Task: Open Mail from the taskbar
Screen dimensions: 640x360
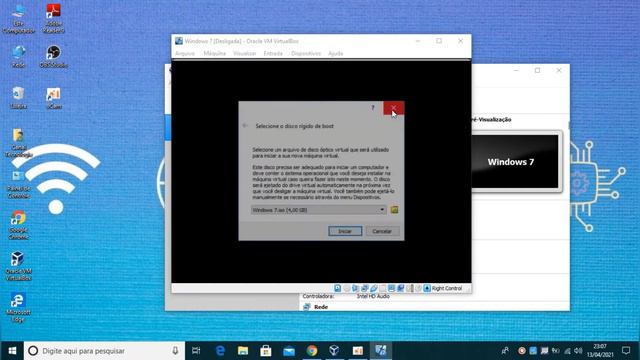Action: [x=289, y=351]
